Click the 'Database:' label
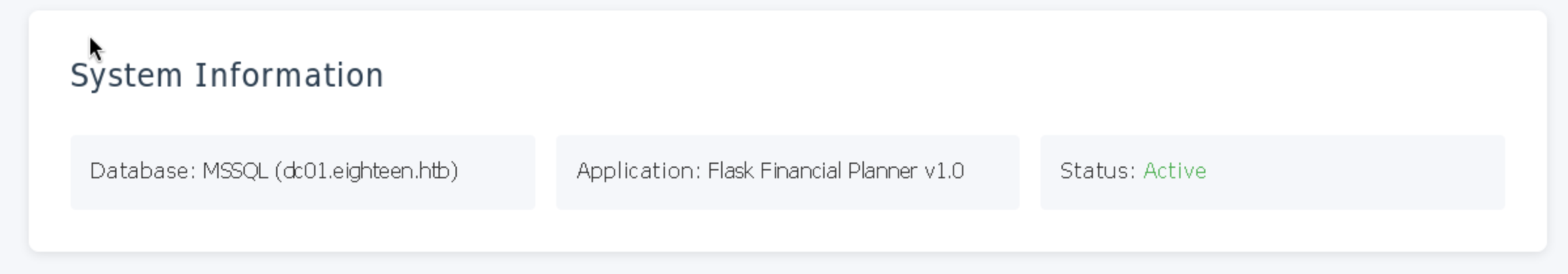 coord(143,171)
